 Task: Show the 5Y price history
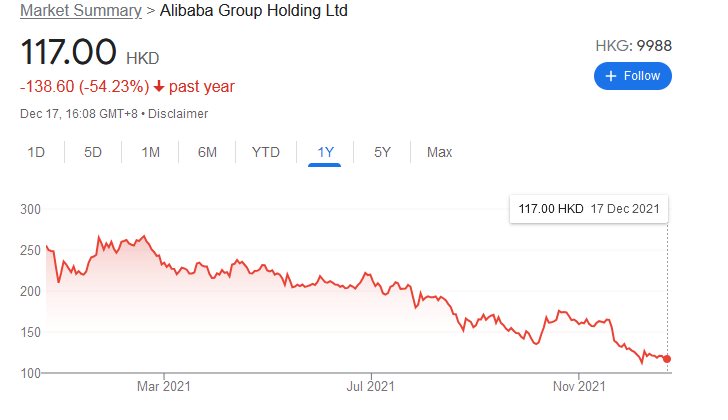click(382, 152)
